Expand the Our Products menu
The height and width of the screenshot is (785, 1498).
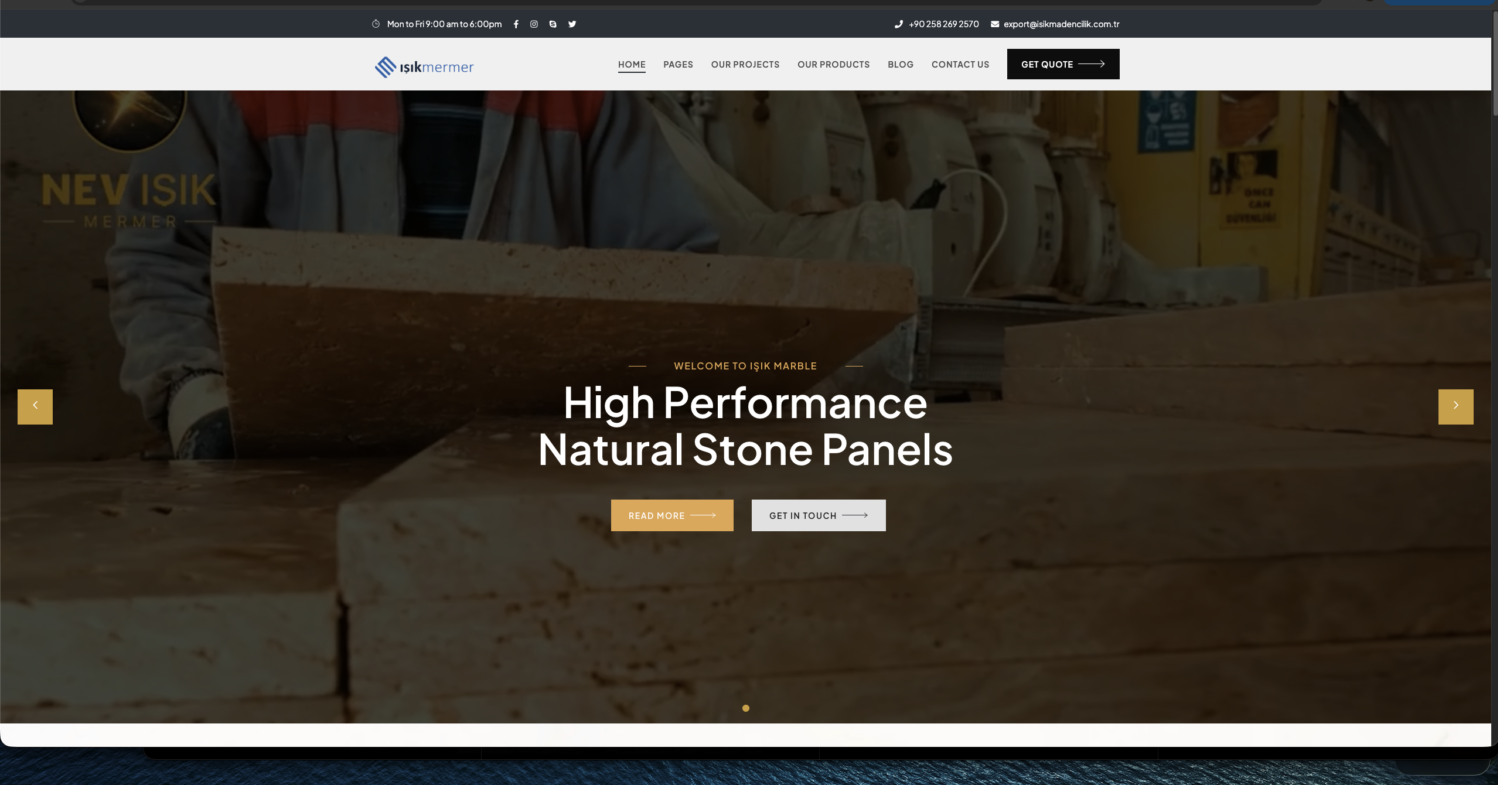833,64
